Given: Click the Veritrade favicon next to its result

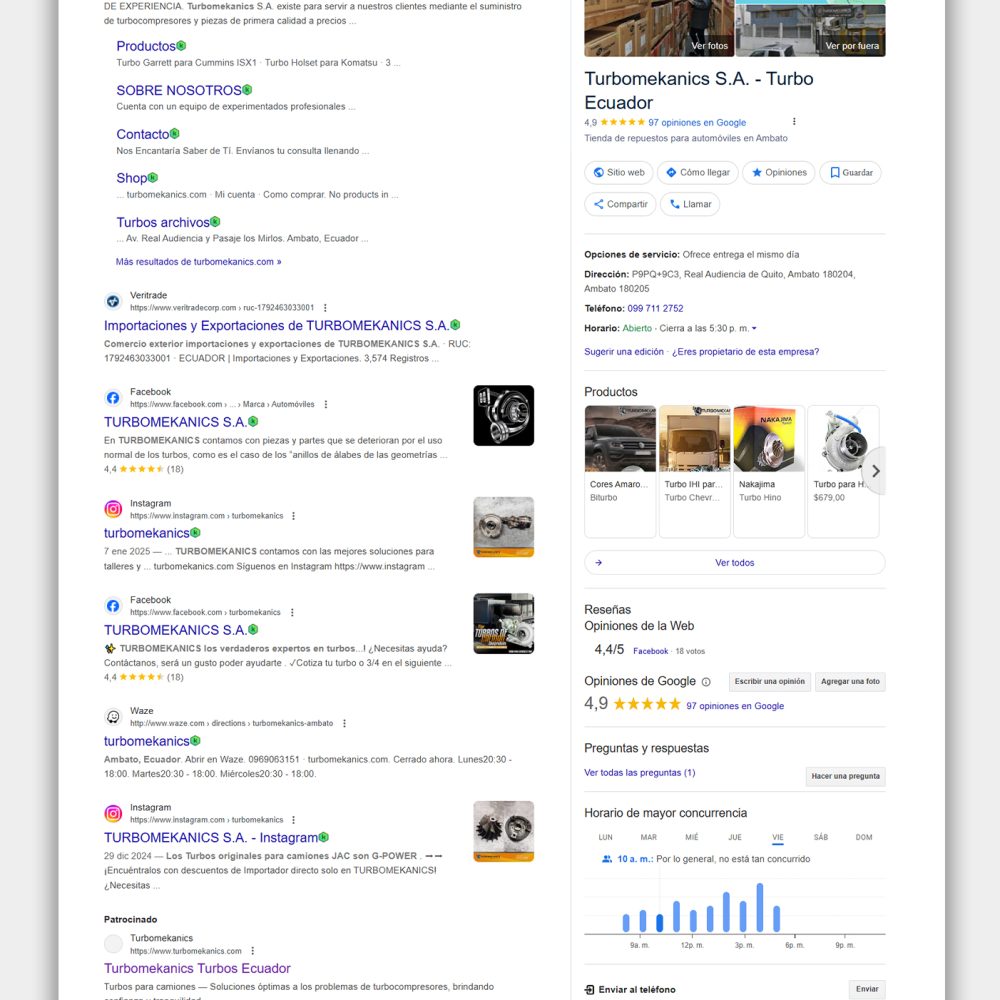Looking at the screenshot, I should point(113,300).
